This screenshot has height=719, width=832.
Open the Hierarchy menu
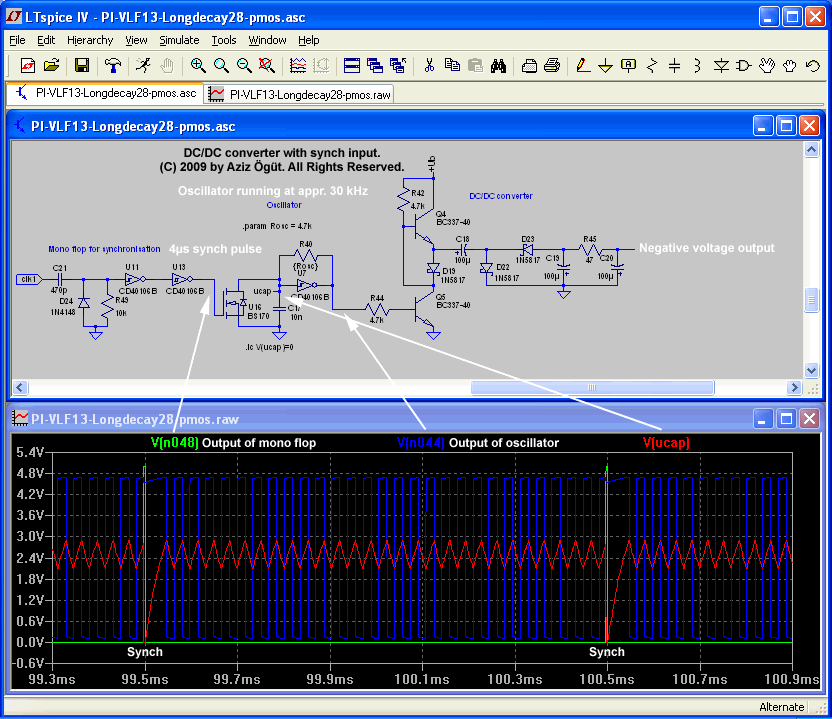pyautogui.click(x=90, y=40)
